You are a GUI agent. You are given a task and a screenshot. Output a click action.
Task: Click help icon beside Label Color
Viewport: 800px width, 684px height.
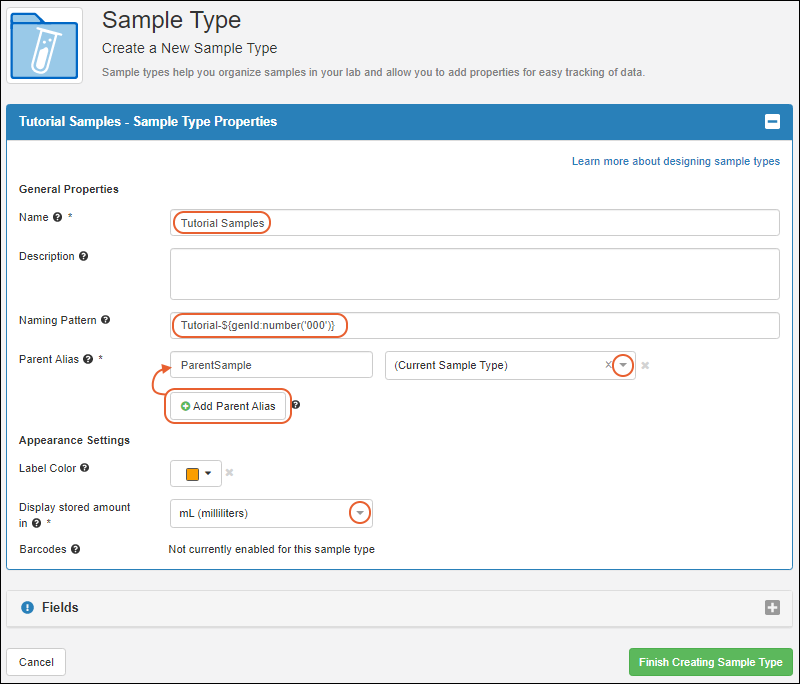pos(85,467)
